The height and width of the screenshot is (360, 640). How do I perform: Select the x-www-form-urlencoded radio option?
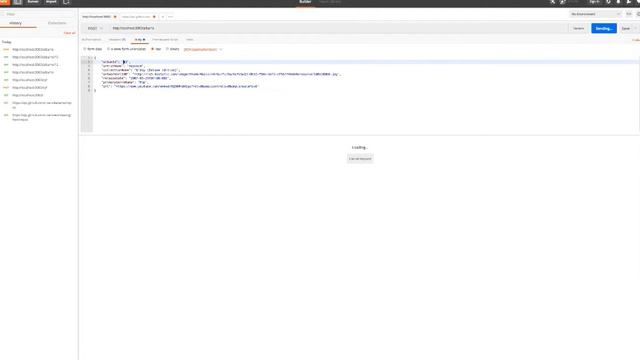[126, 49]
